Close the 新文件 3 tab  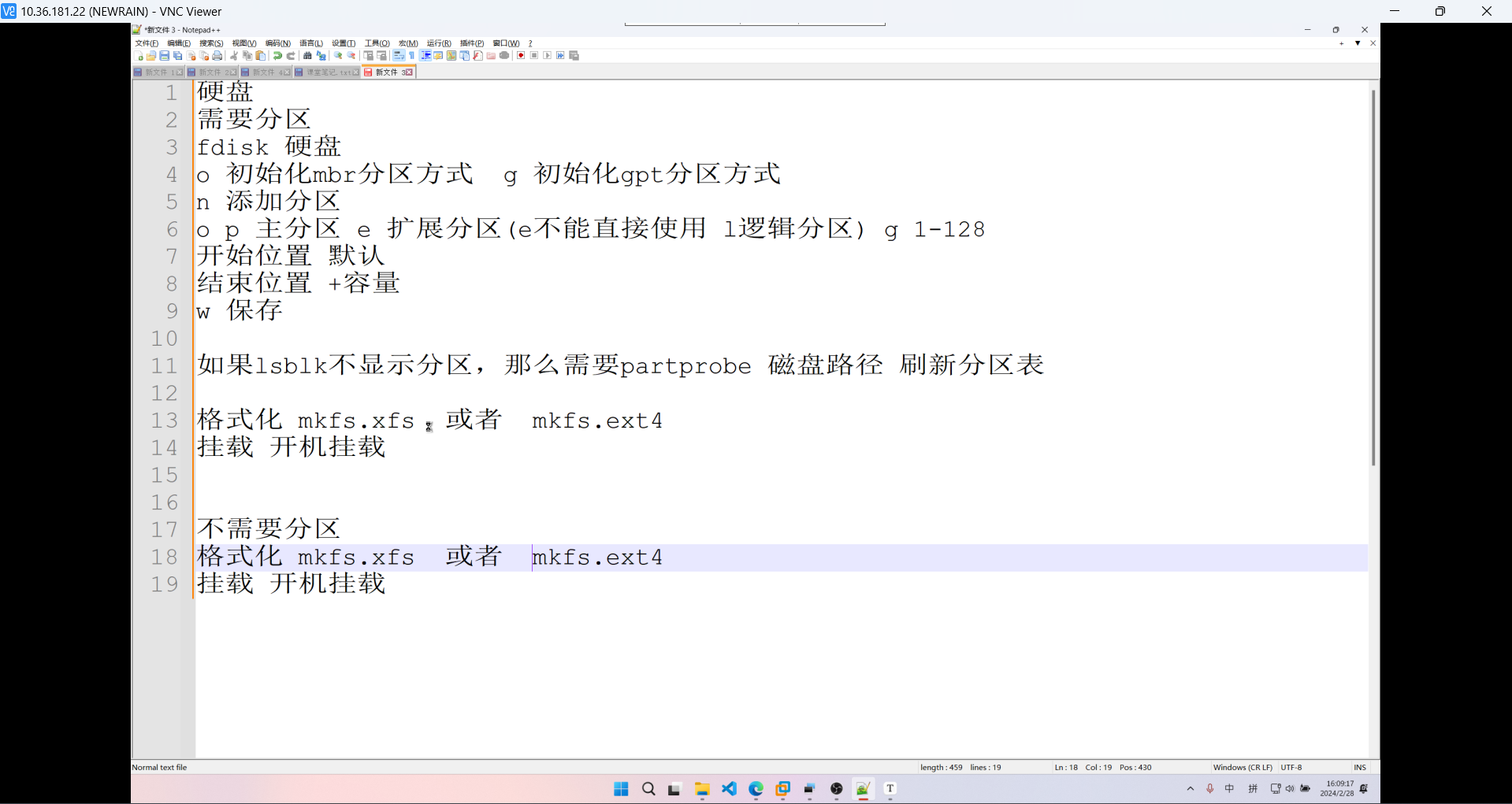point(409,72)
